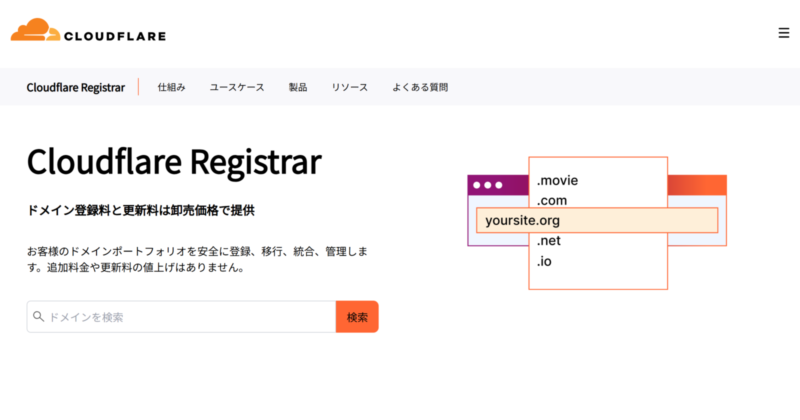This screenshot has height=420, width=800.
Task: Select .io in the domain illustration
Action: point(545,261)
